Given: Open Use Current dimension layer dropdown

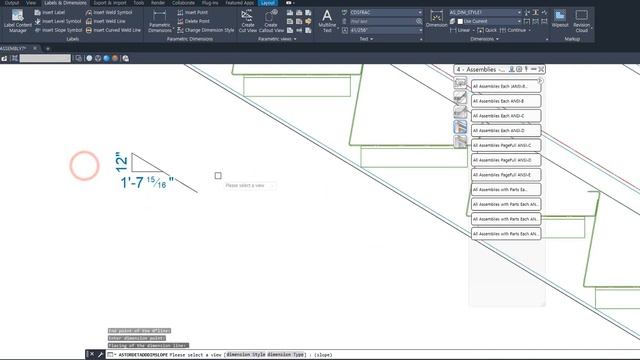Looking at the screenshot, I should pyautogui.click(x=519, y=21).
